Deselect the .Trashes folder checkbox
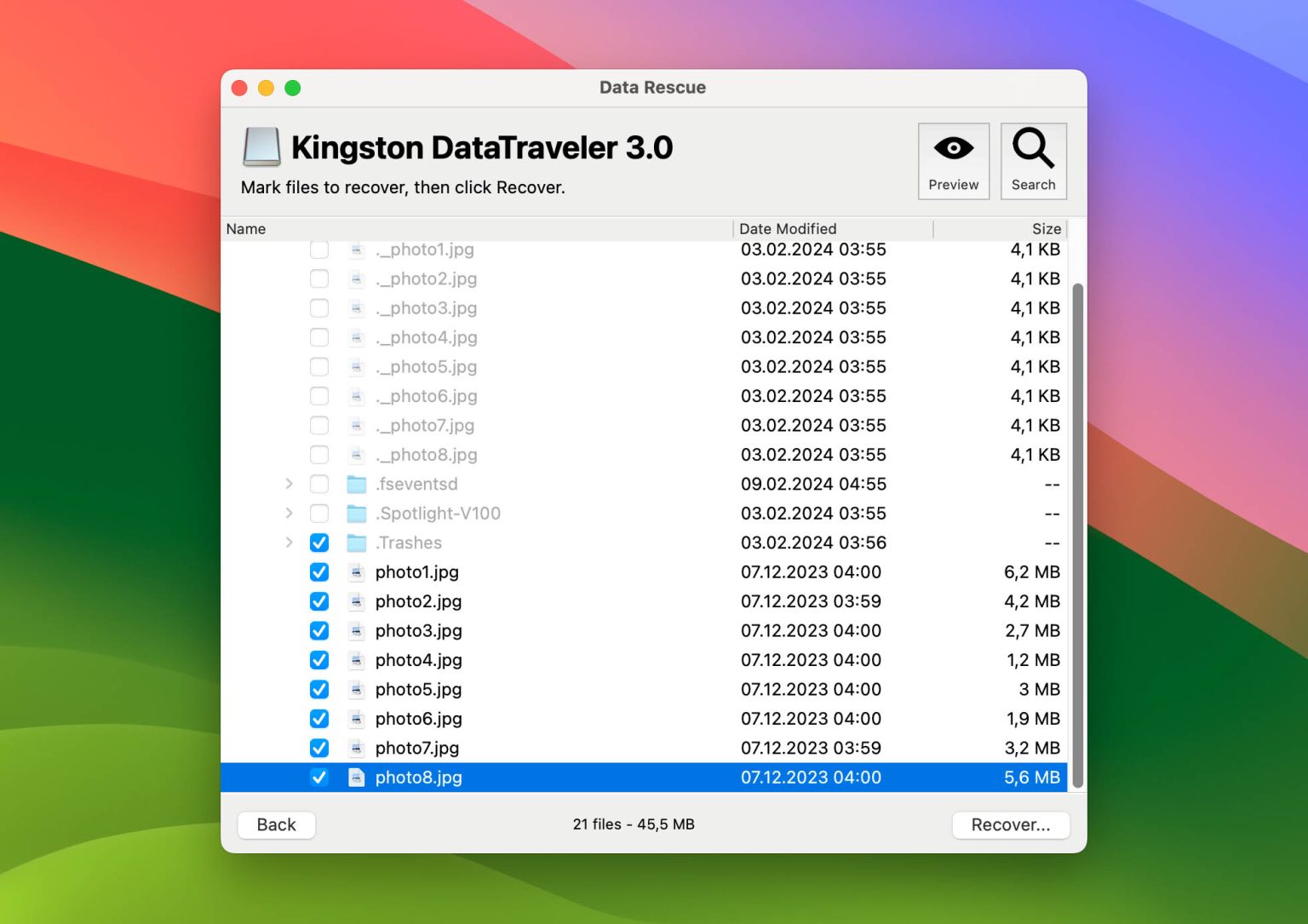This screenshot has height=924, width=1308. pos(319,542)
